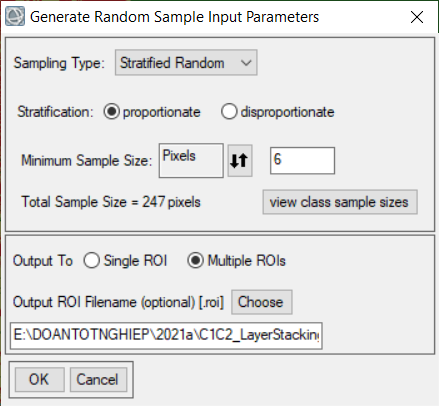Click Choose to pick output ROI file

tap(262, 302)
